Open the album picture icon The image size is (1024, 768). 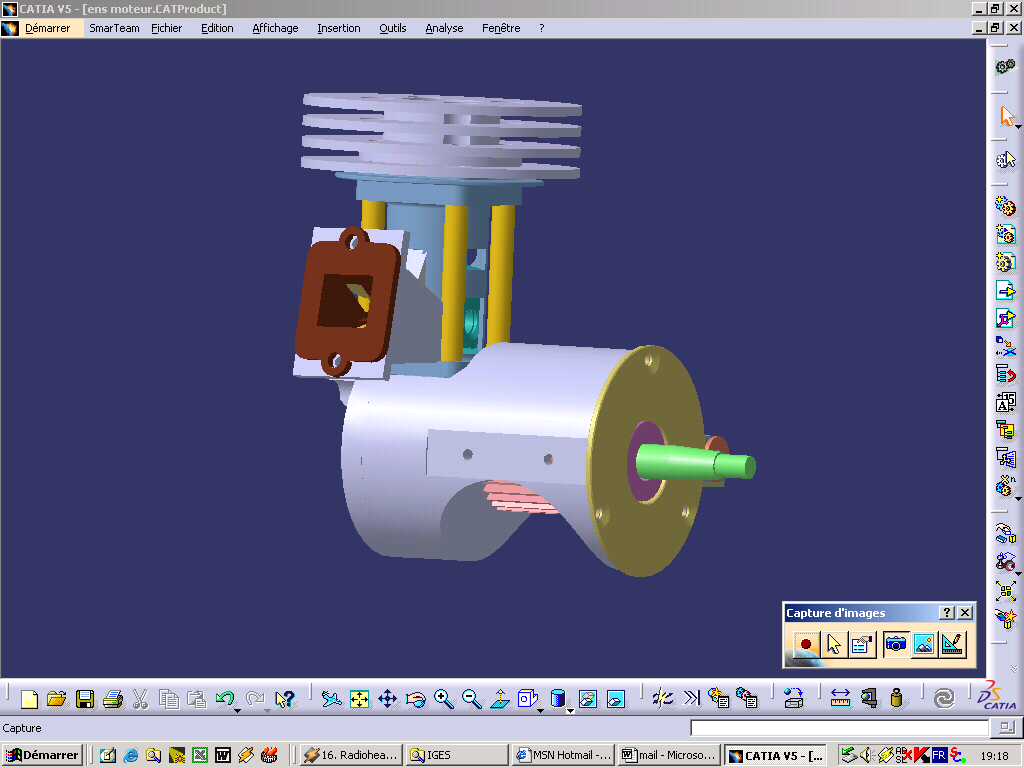[924, 645]
